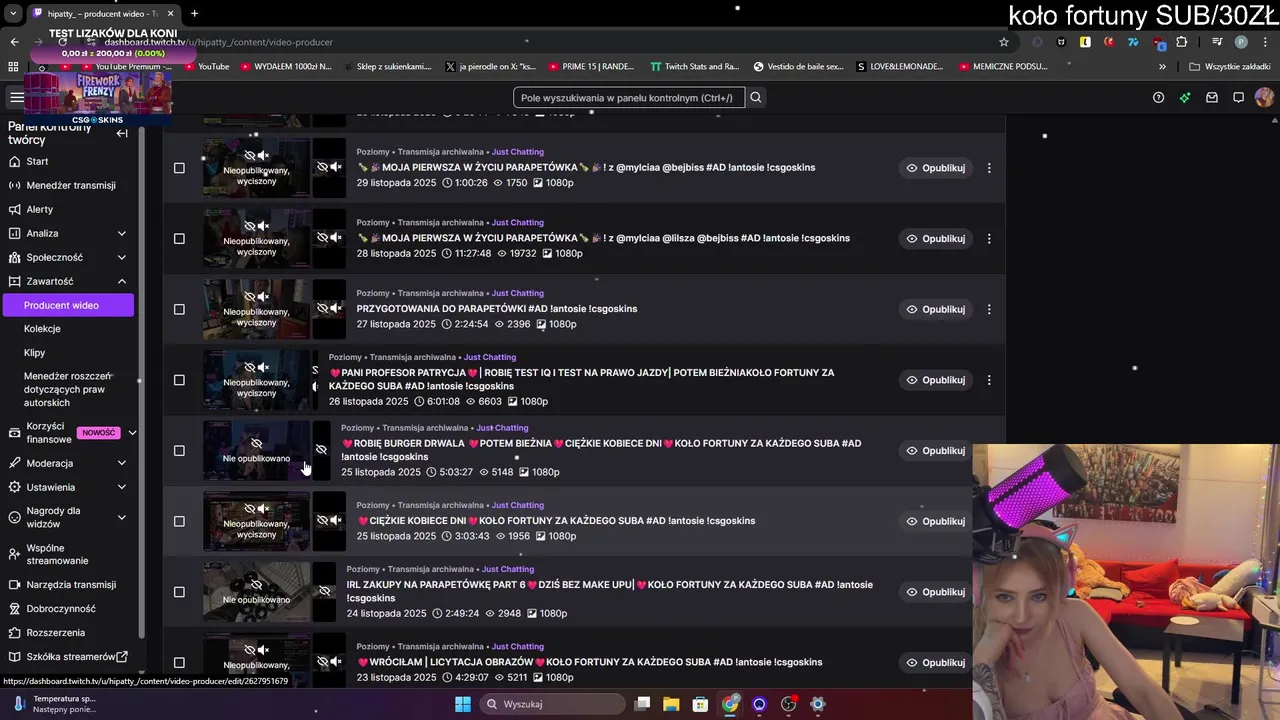Click the green sparkle icon in top bar
This screenshot has height=720, width=1280.
pyautogui.click(x=1185, y=98)
